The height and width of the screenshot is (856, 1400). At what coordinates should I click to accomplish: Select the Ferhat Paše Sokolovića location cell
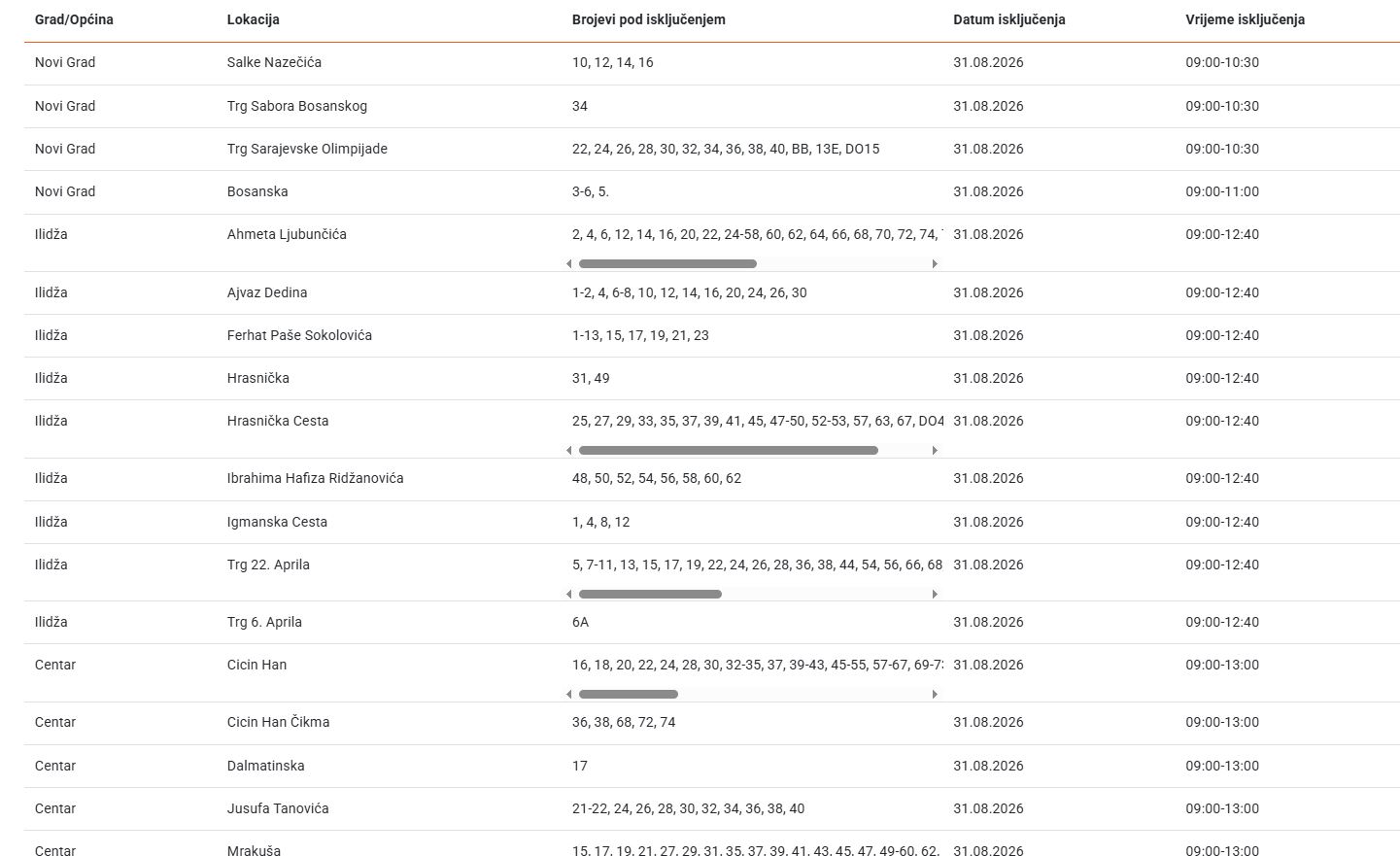[299, 335]
